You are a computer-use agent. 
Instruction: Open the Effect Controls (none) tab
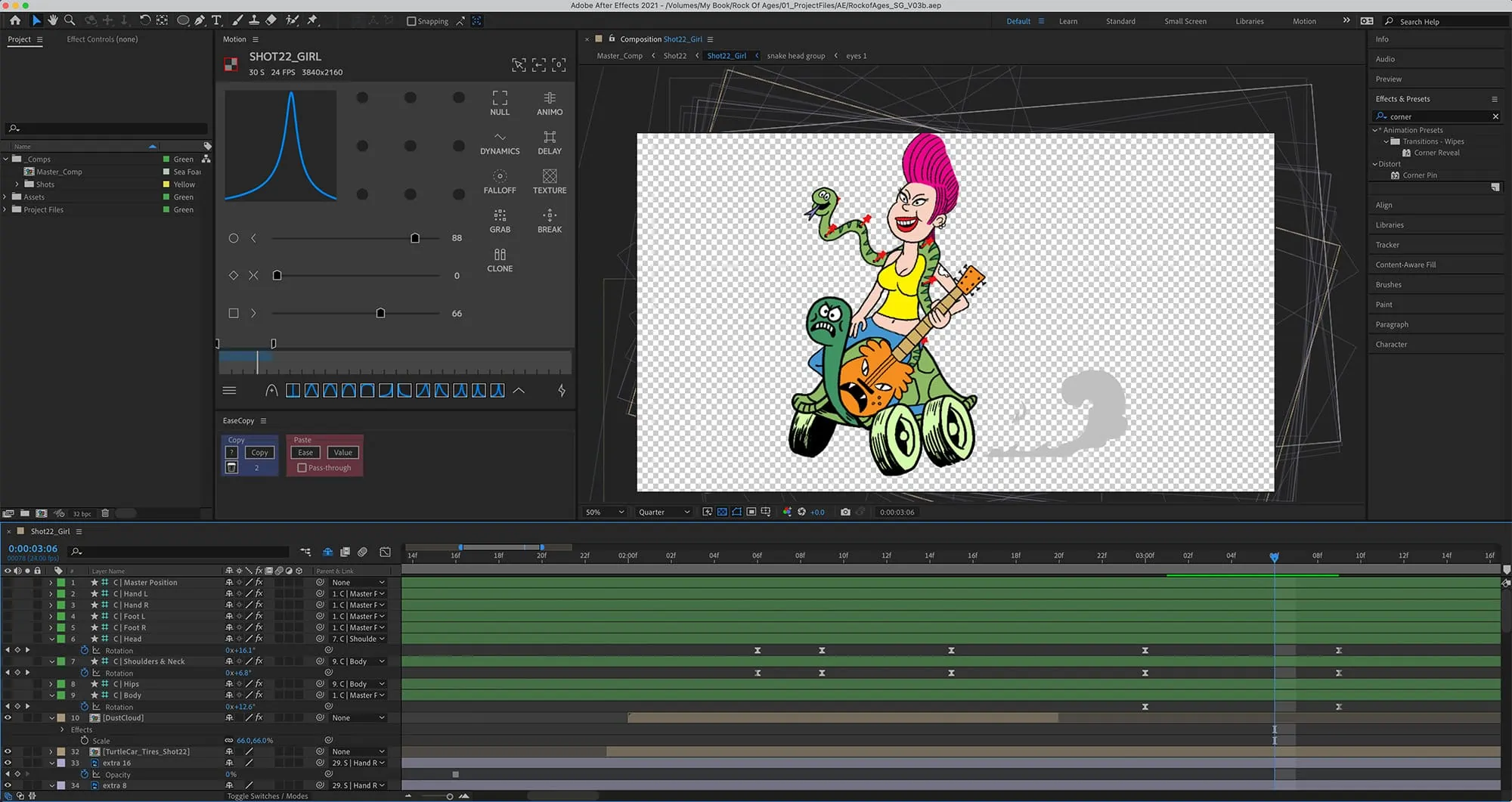[x=102, y=39]
